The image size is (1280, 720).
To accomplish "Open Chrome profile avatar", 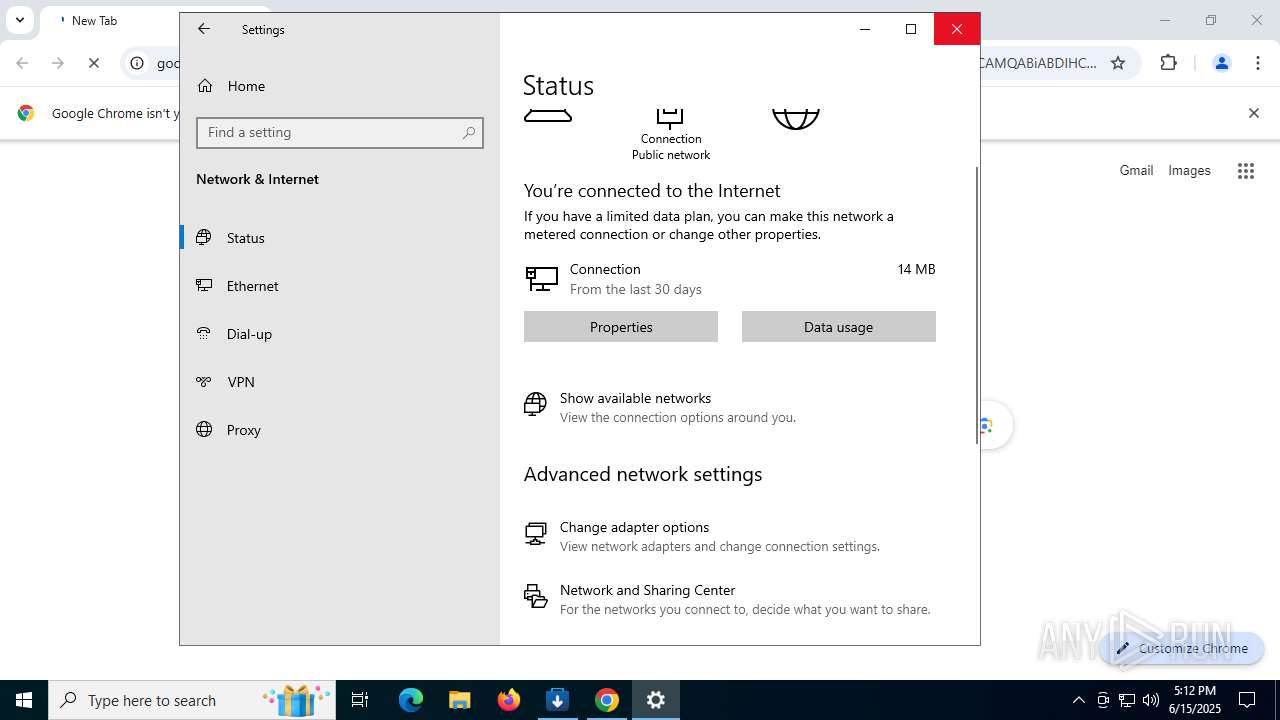I will [1221, 63].
